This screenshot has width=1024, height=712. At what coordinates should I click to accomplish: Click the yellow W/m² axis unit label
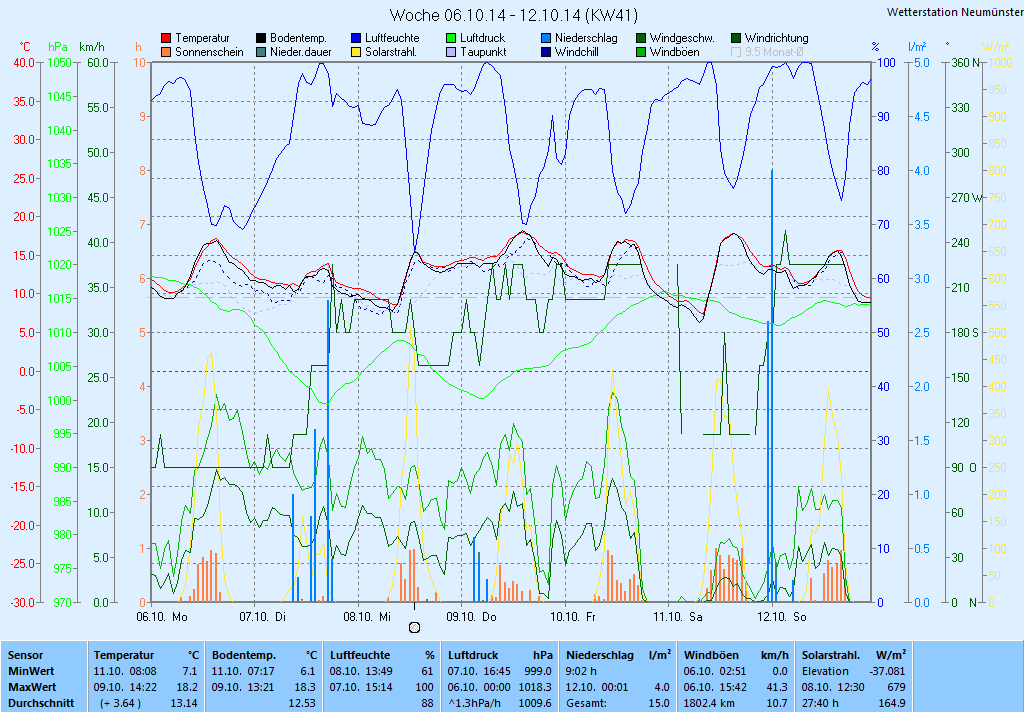995,47
